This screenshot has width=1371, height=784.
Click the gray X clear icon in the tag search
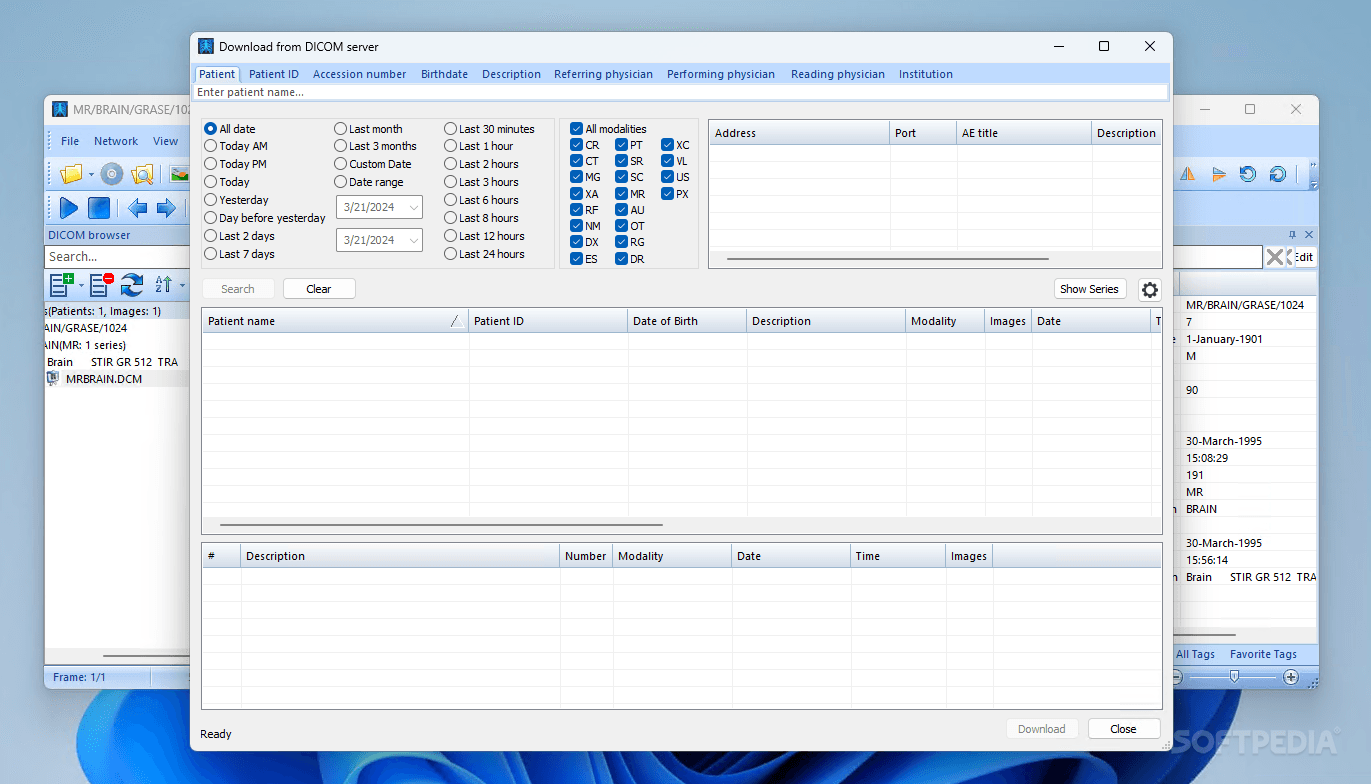pos(1274,257)
